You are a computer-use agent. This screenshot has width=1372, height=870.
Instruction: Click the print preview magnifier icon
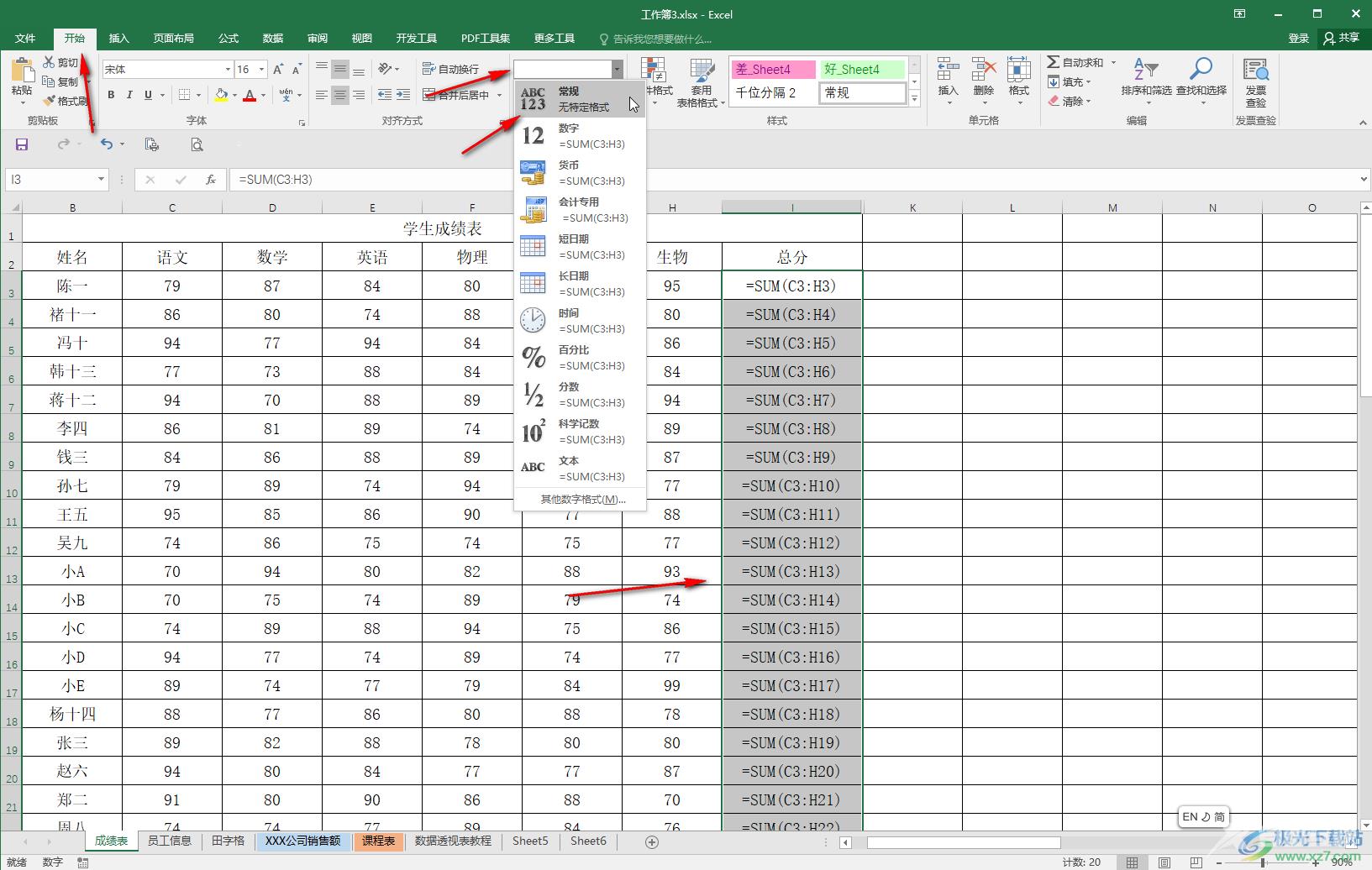click(x=197, y=144)
